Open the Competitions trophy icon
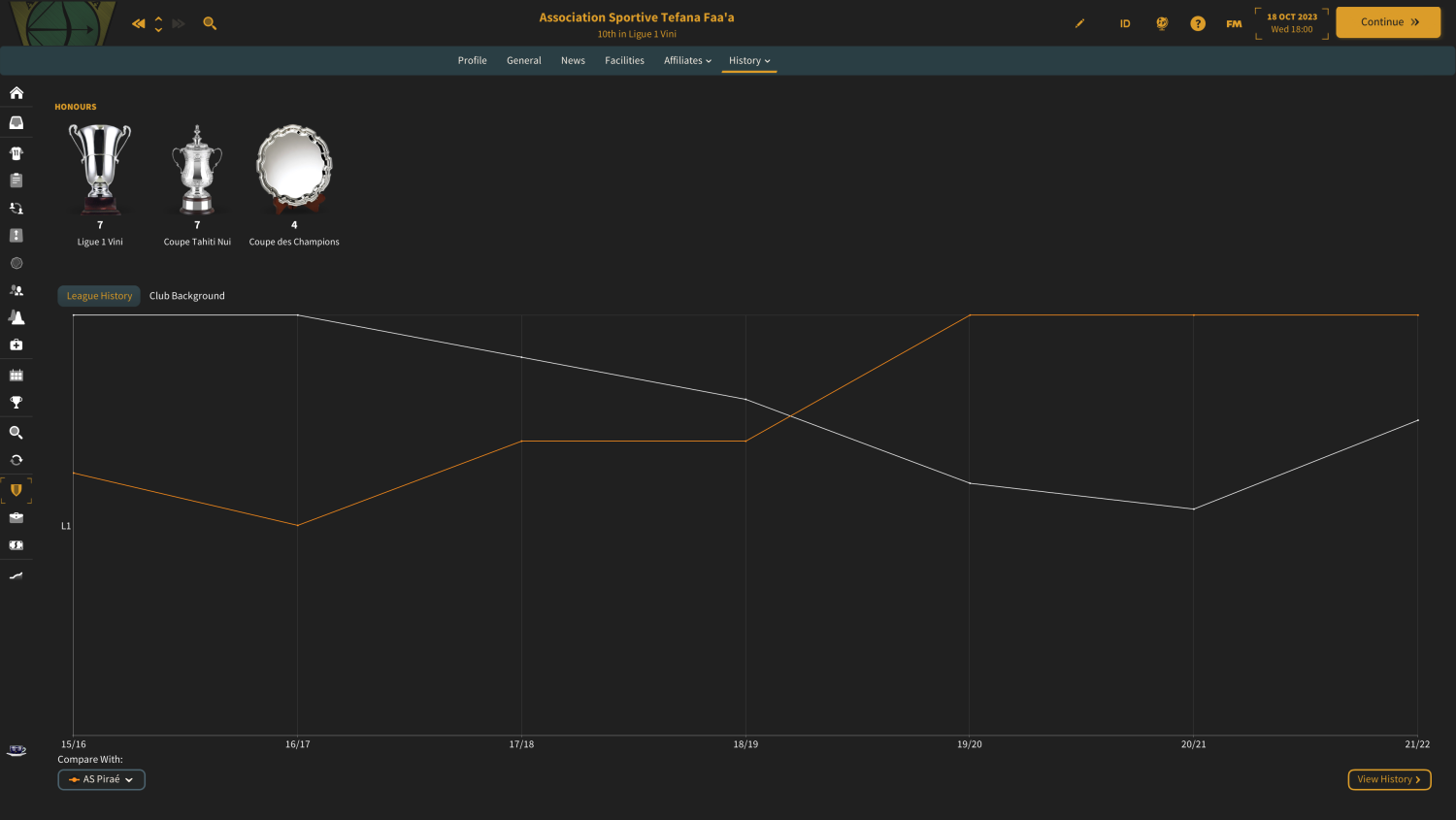The image size is (1456, 820). tap(17, 403)
